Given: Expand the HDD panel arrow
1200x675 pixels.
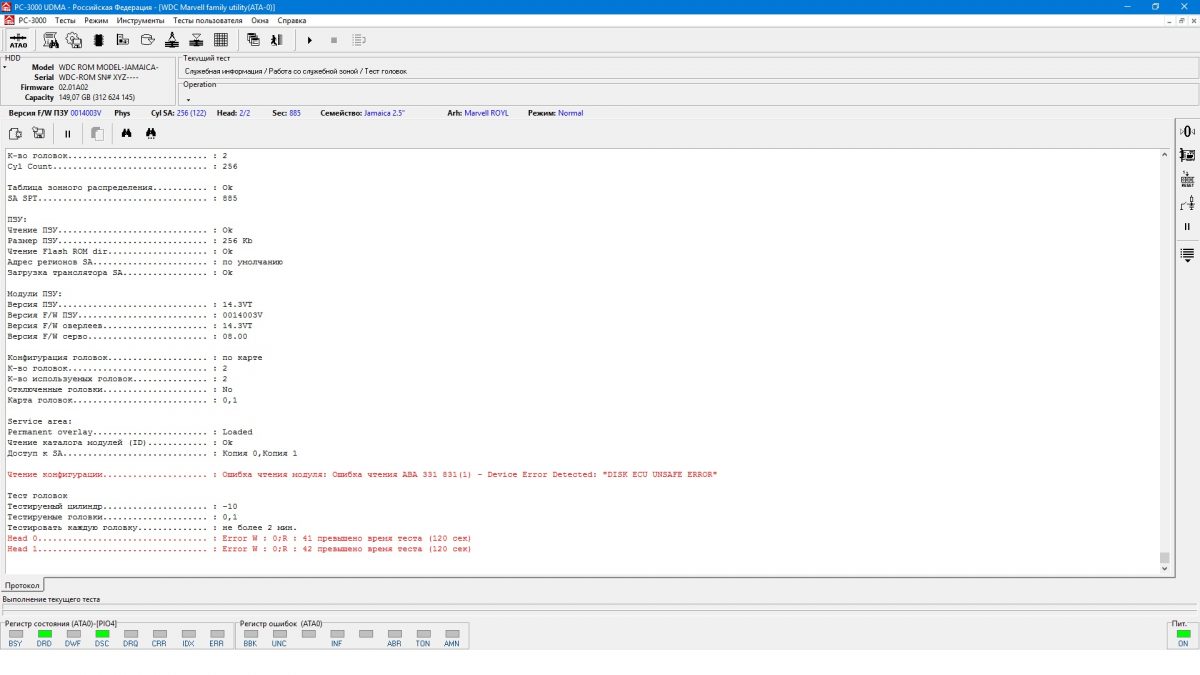Looking at the screenshot, I should (4, 67).
